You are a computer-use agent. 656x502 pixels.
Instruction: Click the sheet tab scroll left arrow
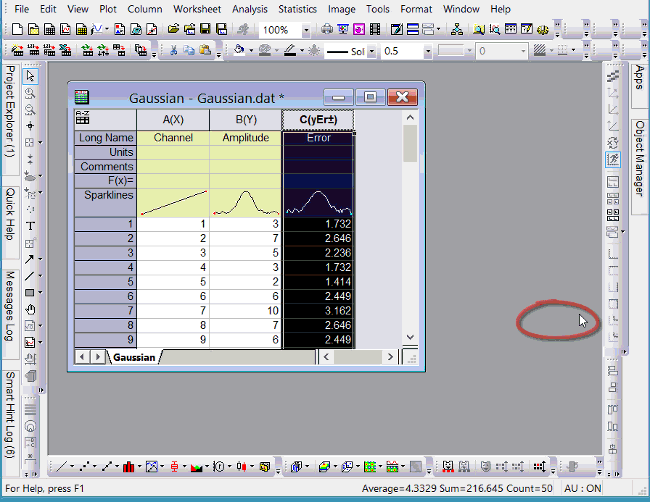(82, 357)
